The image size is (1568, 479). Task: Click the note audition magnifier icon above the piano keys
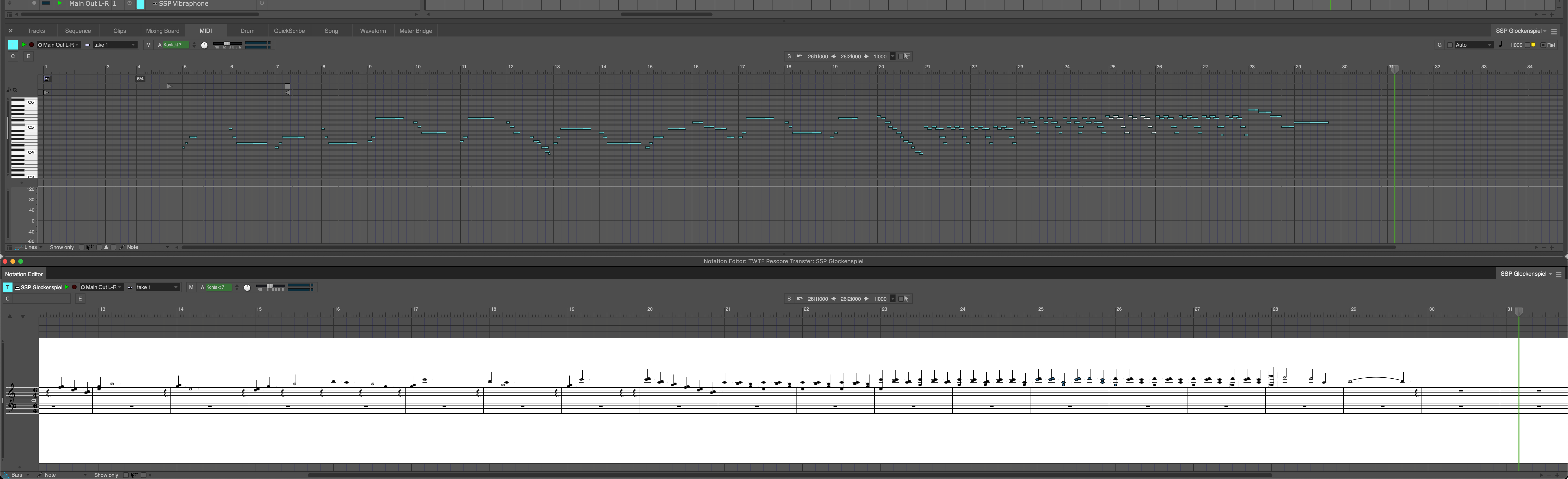(15, 90)
